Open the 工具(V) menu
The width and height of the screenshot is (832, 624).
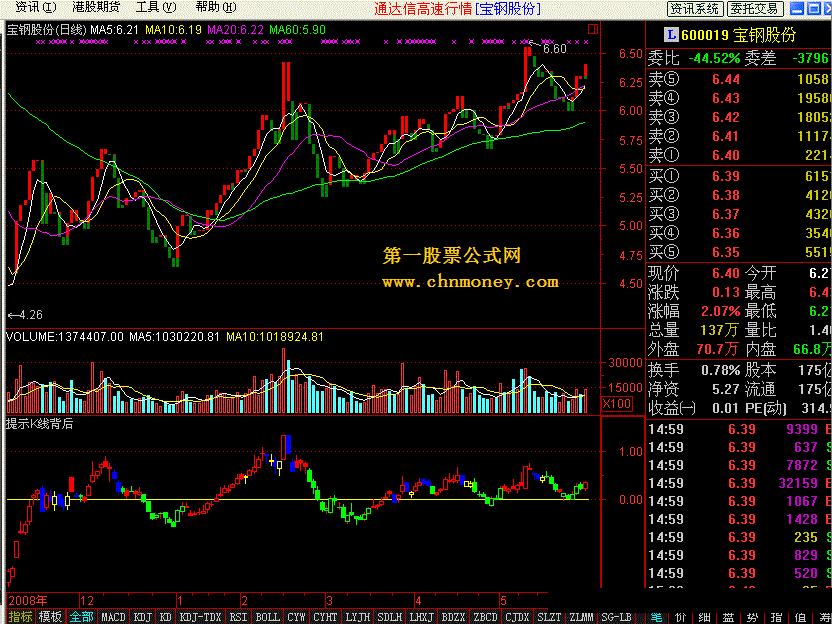[155, 7]
